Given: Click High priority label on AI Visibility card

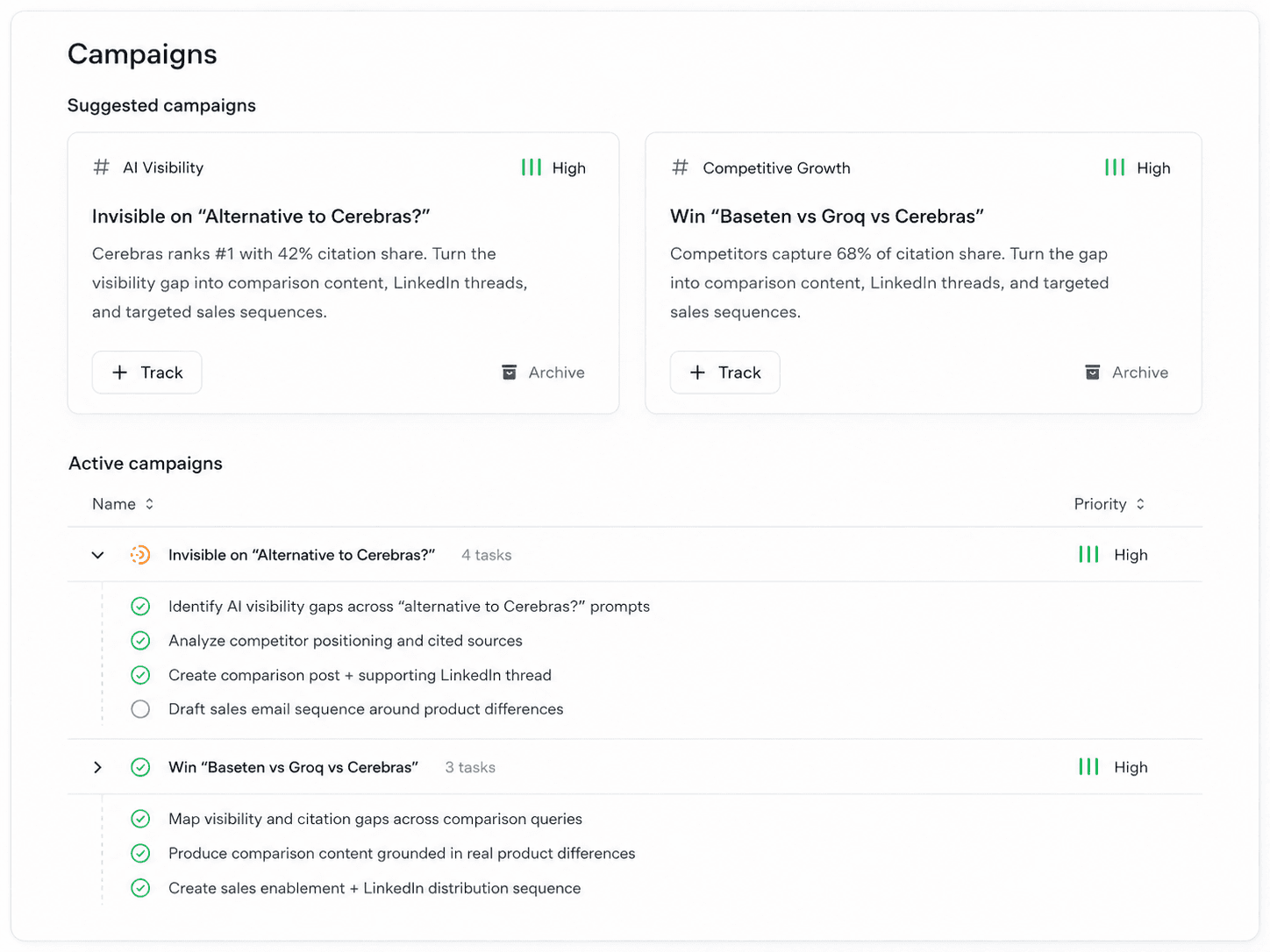Looking at the screenshot, I should click(x=569, y=167).
